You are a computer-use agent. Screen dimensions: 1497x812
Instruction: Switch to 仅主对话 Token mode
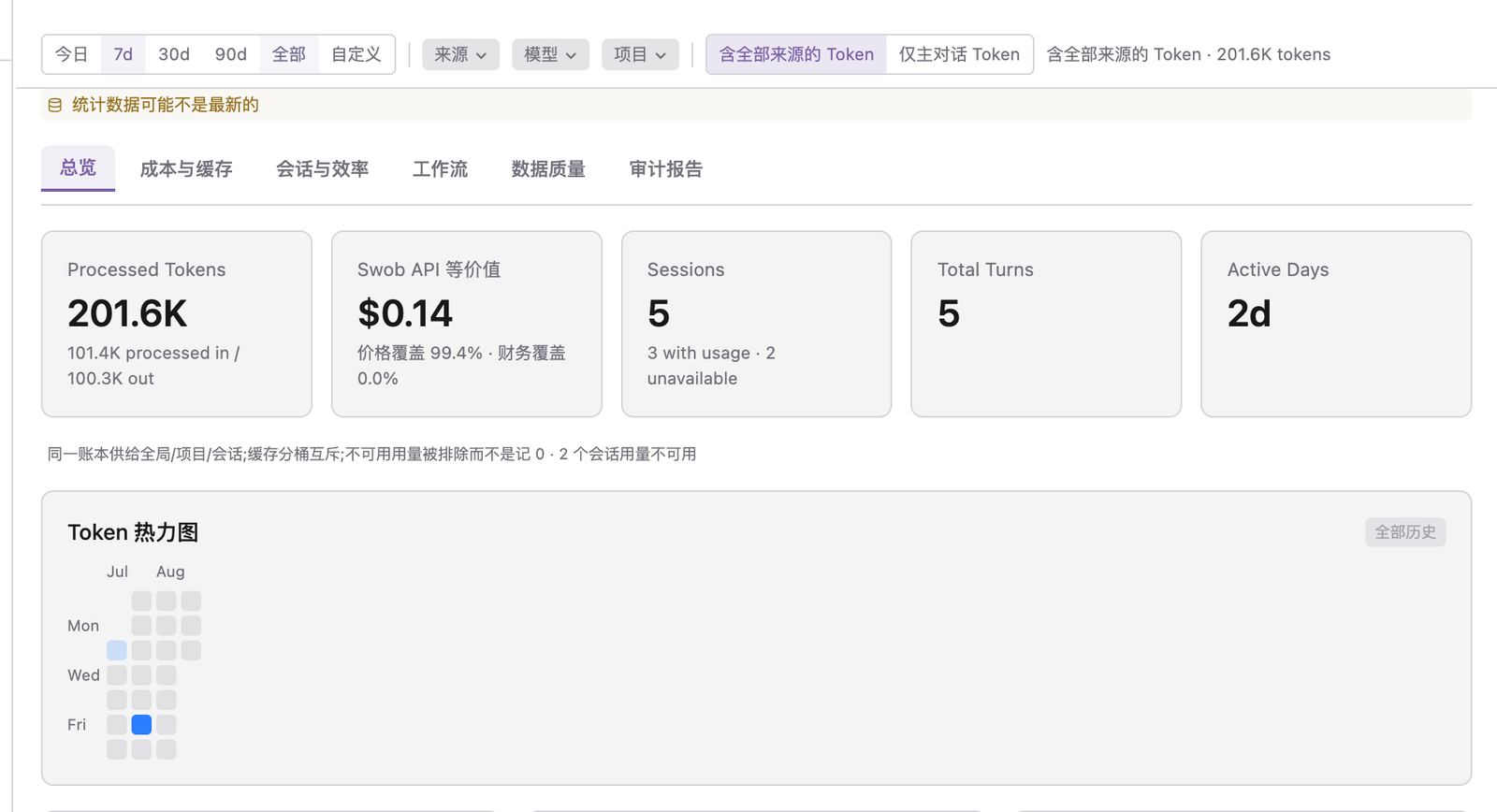[x=959, y=54]
